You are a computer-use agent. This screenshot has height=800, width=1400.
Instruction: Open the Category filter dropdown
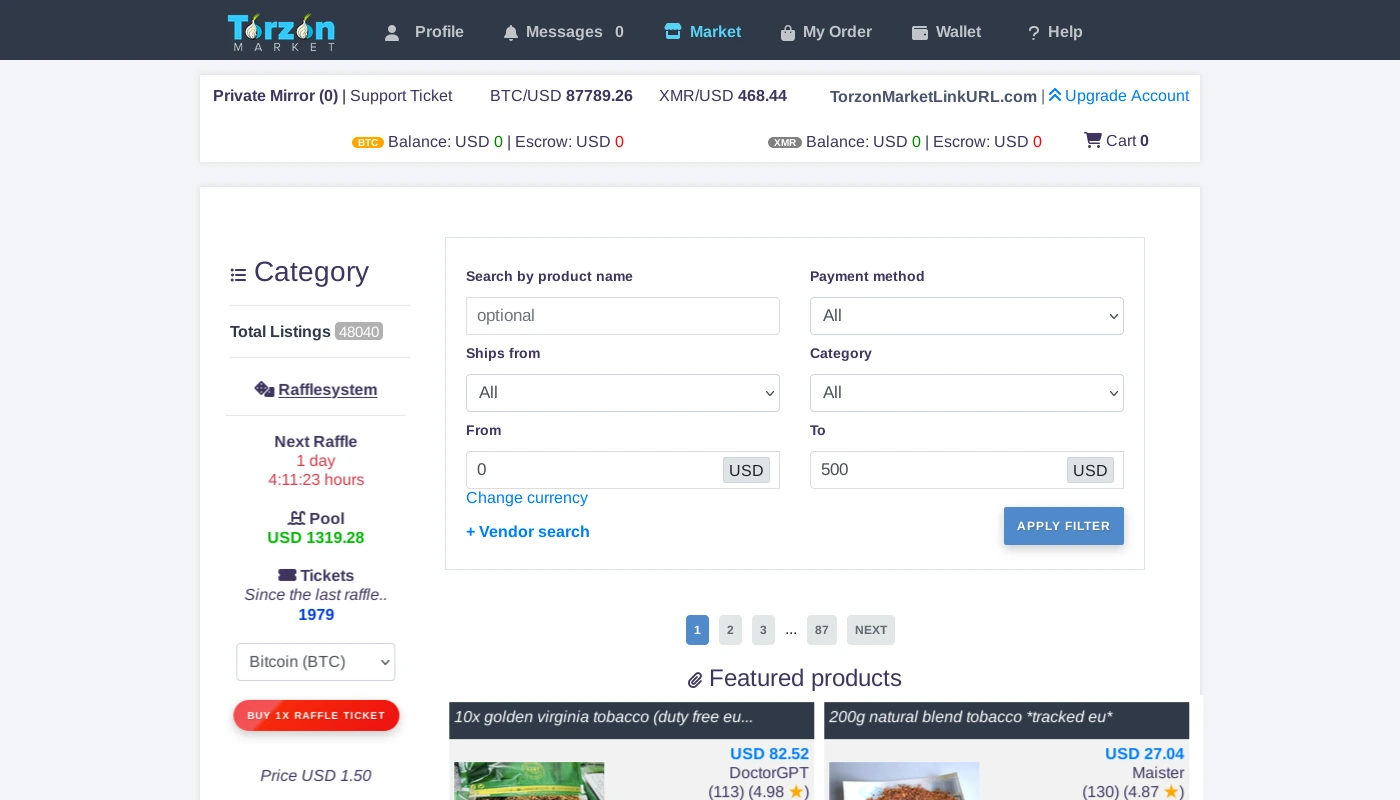[967, 393]
